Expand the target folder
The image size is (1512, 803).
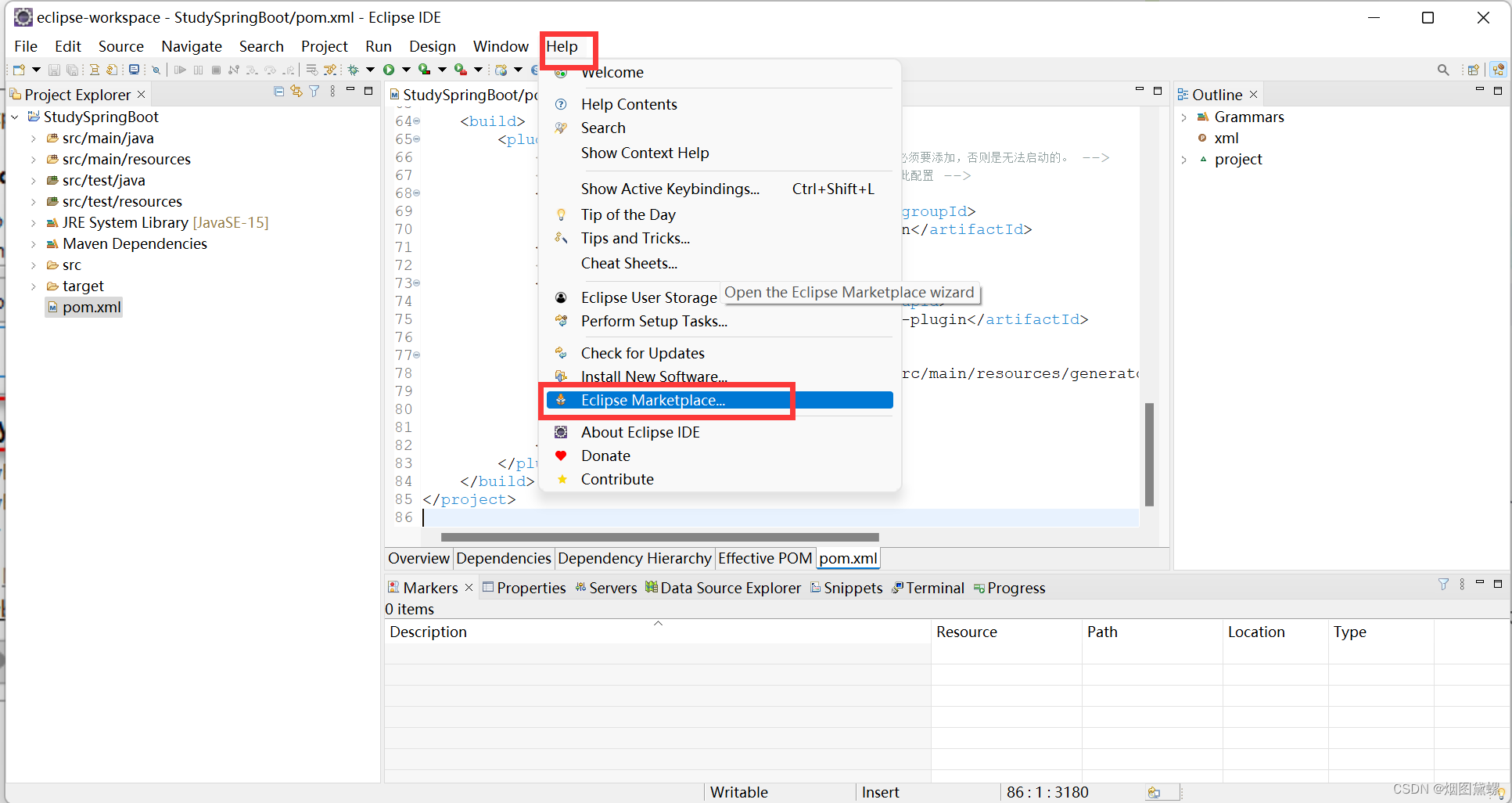[34, 286]
